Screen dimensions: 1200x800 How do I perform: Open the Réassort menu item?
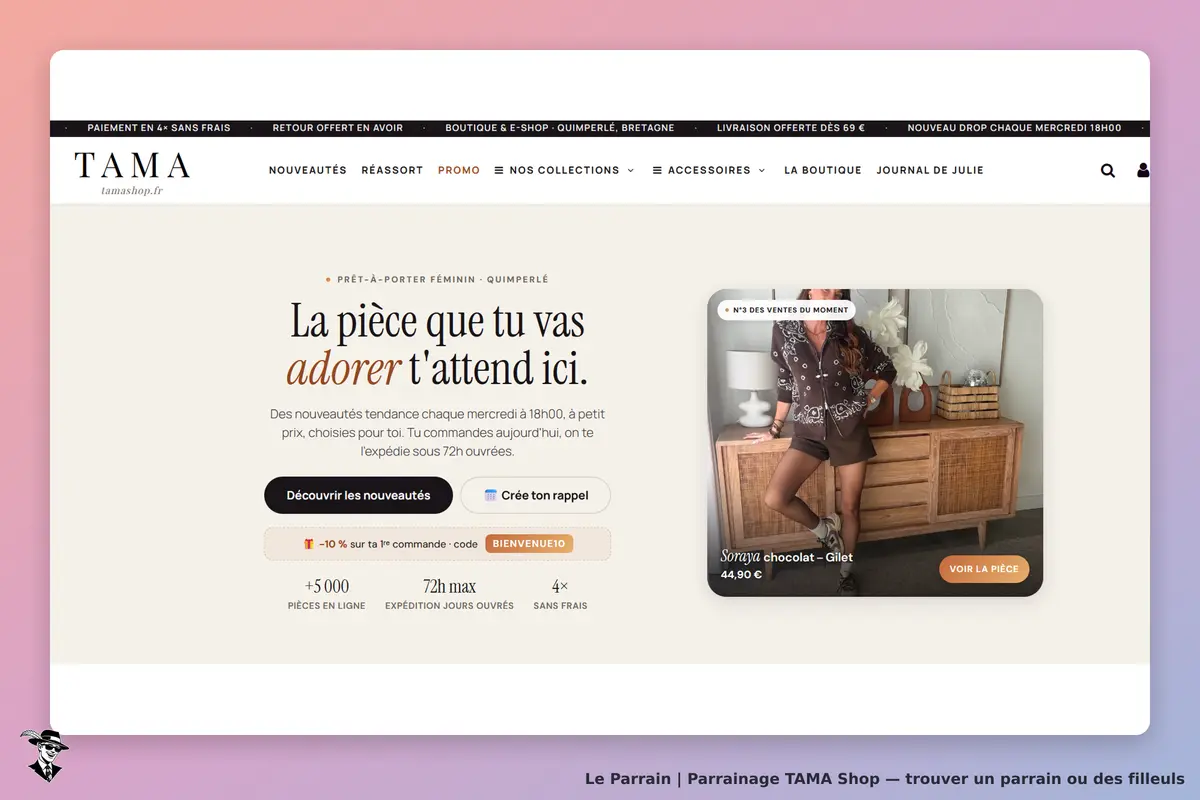[392, 170]
